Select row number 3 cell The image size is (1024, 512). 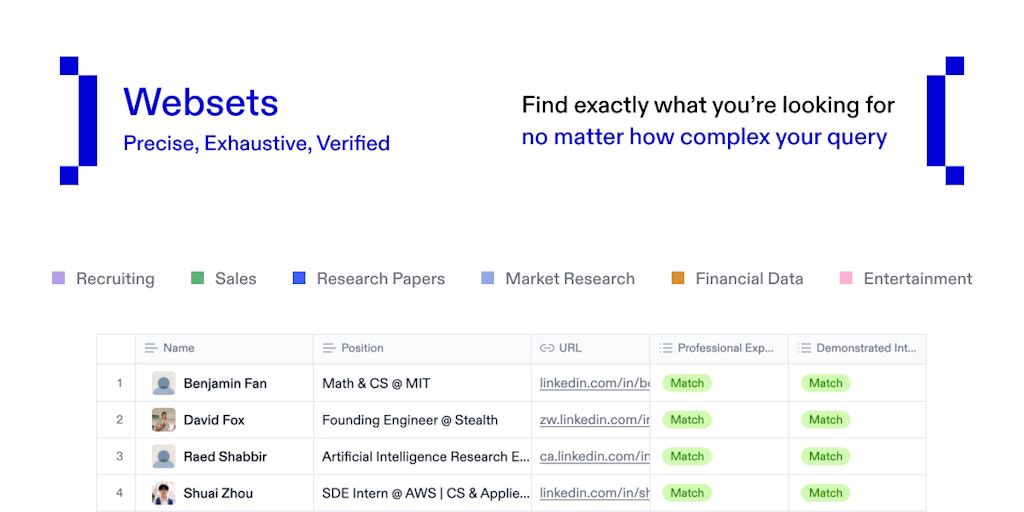(119, 456)
